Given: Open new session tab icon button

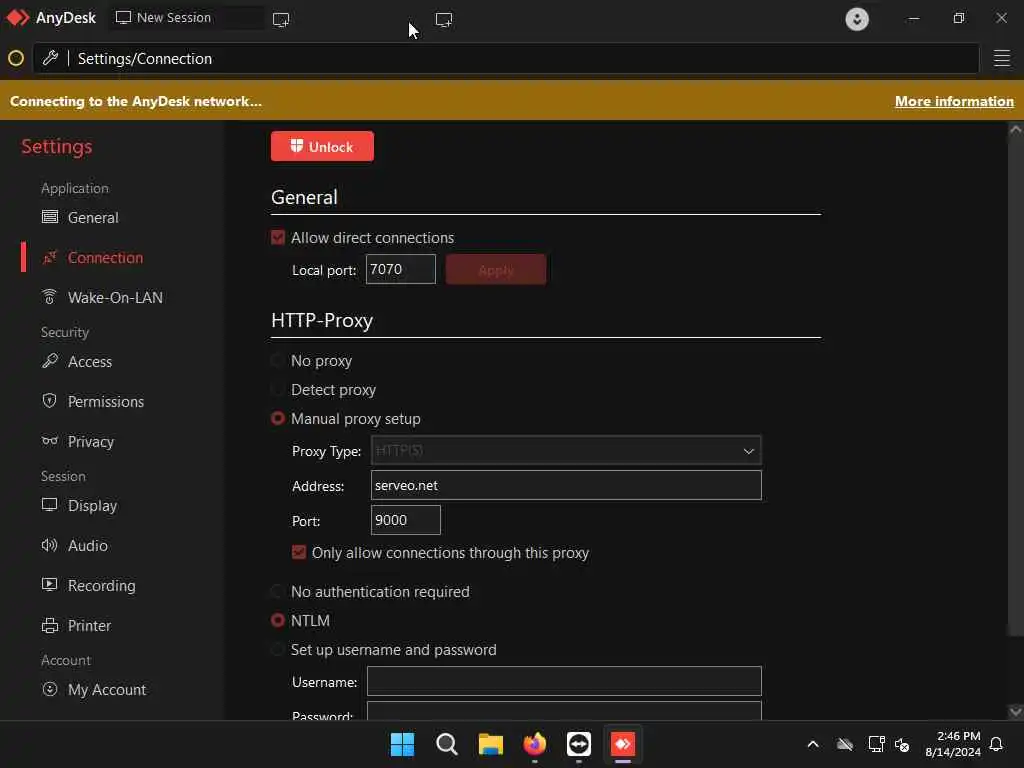Looking at the screenshot, I should click(x=281, y=20).
